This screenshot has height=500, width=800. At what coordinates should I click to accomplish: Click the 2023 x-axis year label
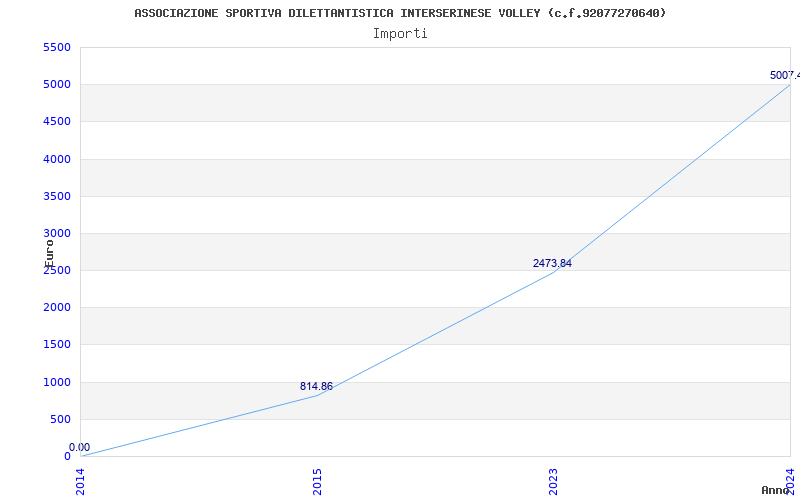point(554,482)
